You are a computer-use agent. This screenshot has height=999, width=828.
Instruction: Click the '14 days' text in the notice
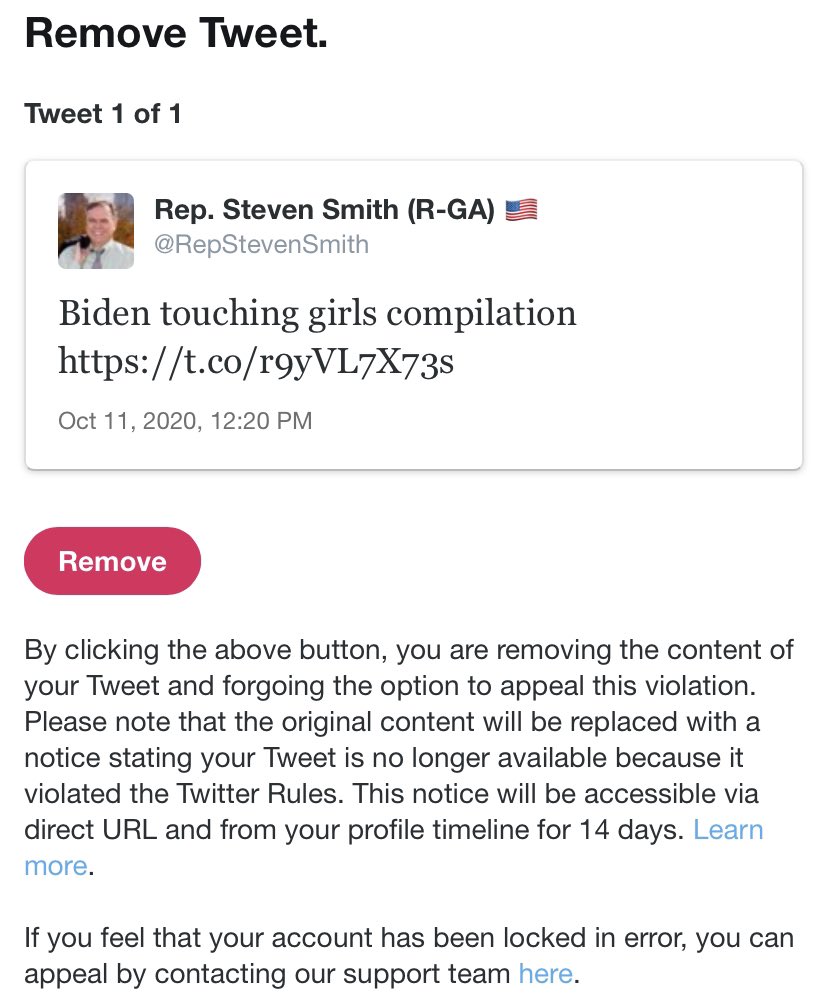[x=632, y=830]
